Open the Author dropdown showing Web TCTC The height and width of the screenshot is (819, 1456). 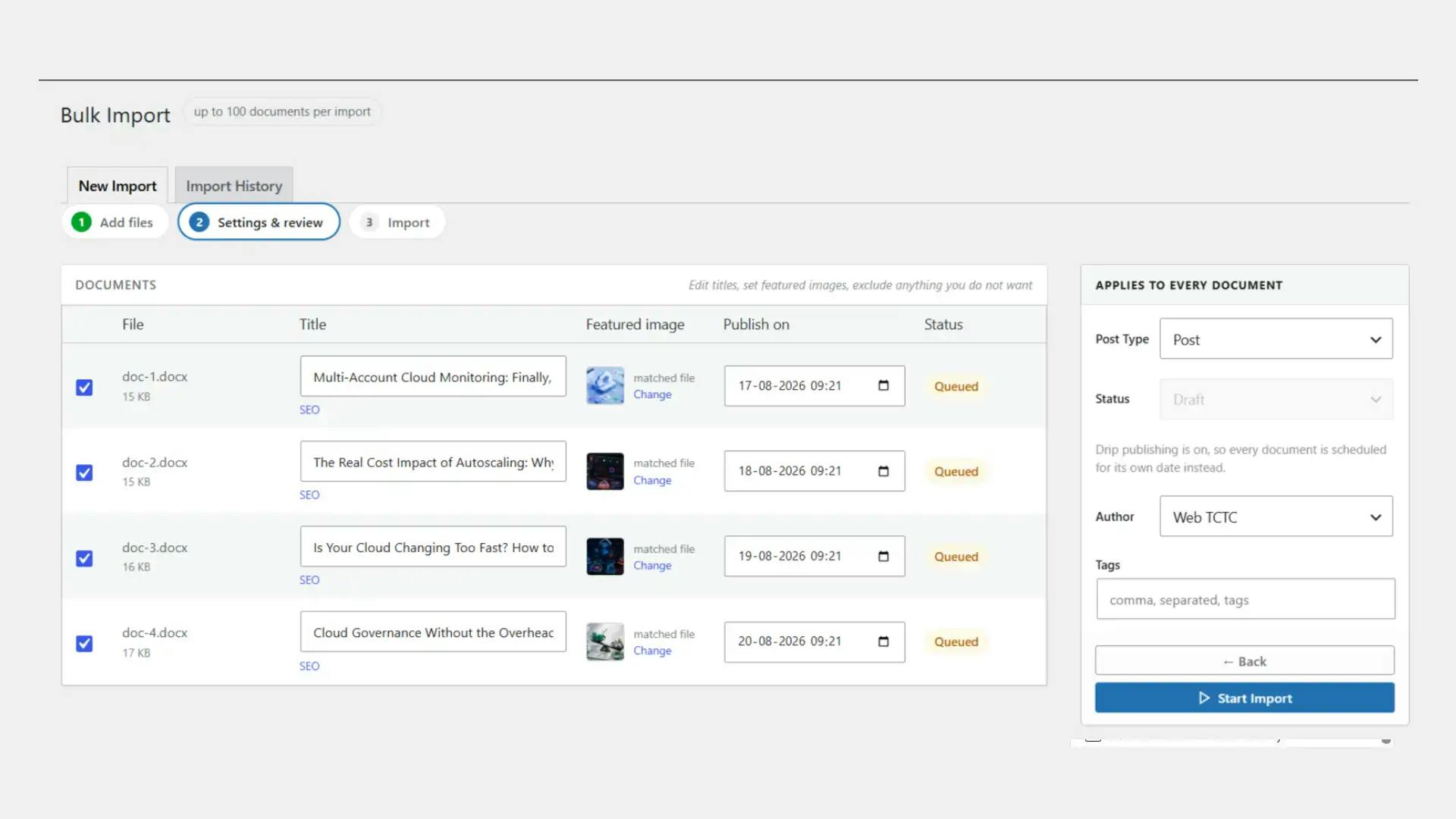[x=1276, y=516]
